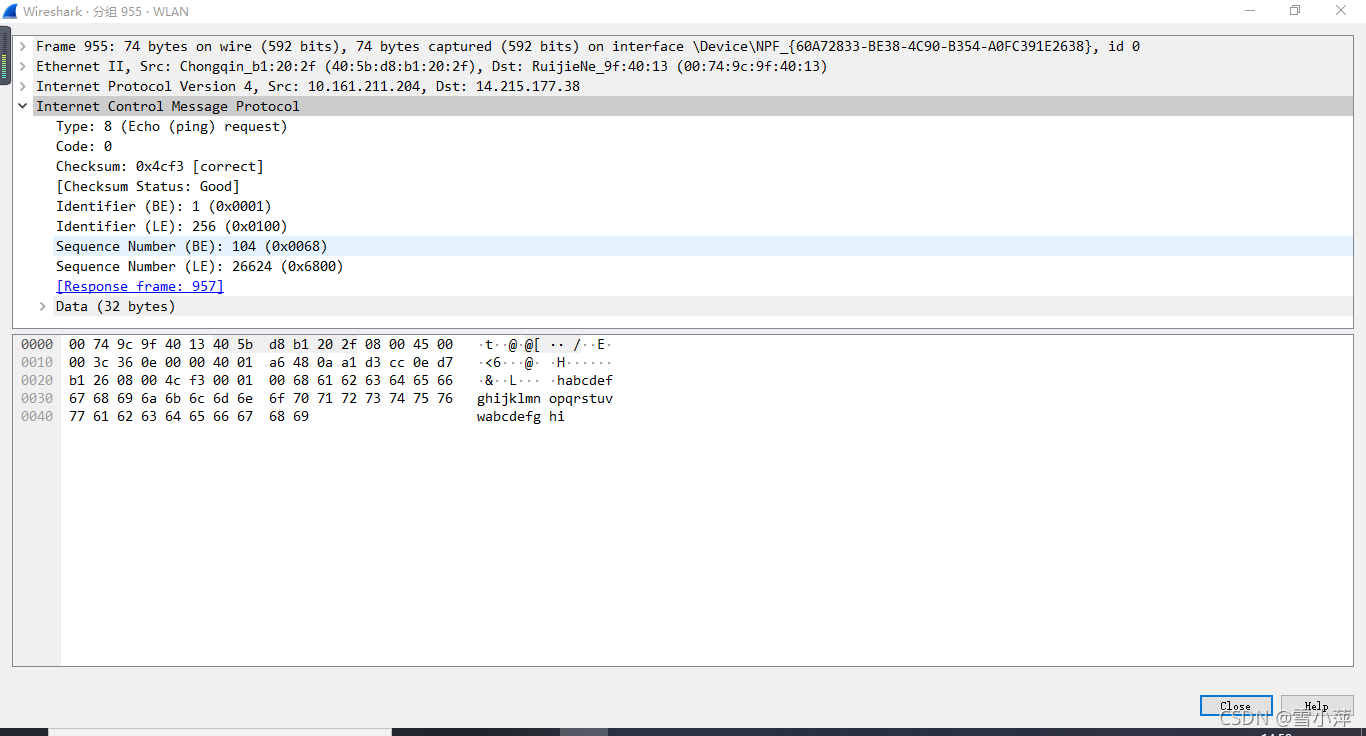Close the window with the X
The width and height of the screenshot is (1366, 736).
1341,11
